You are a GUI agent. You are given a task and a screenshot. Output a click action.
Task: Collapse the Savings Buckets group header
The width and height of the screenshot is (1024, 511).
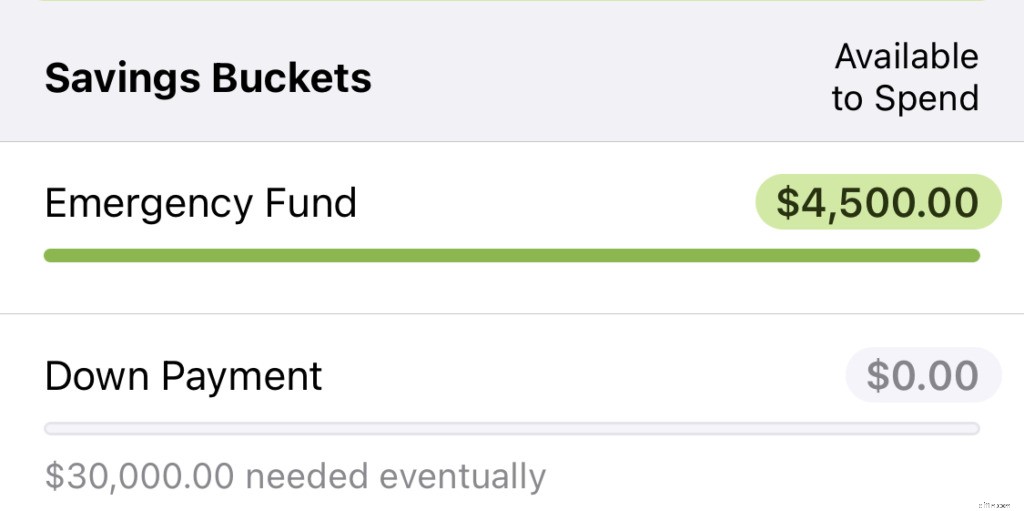pyautogui.click(x=208, y=78)
